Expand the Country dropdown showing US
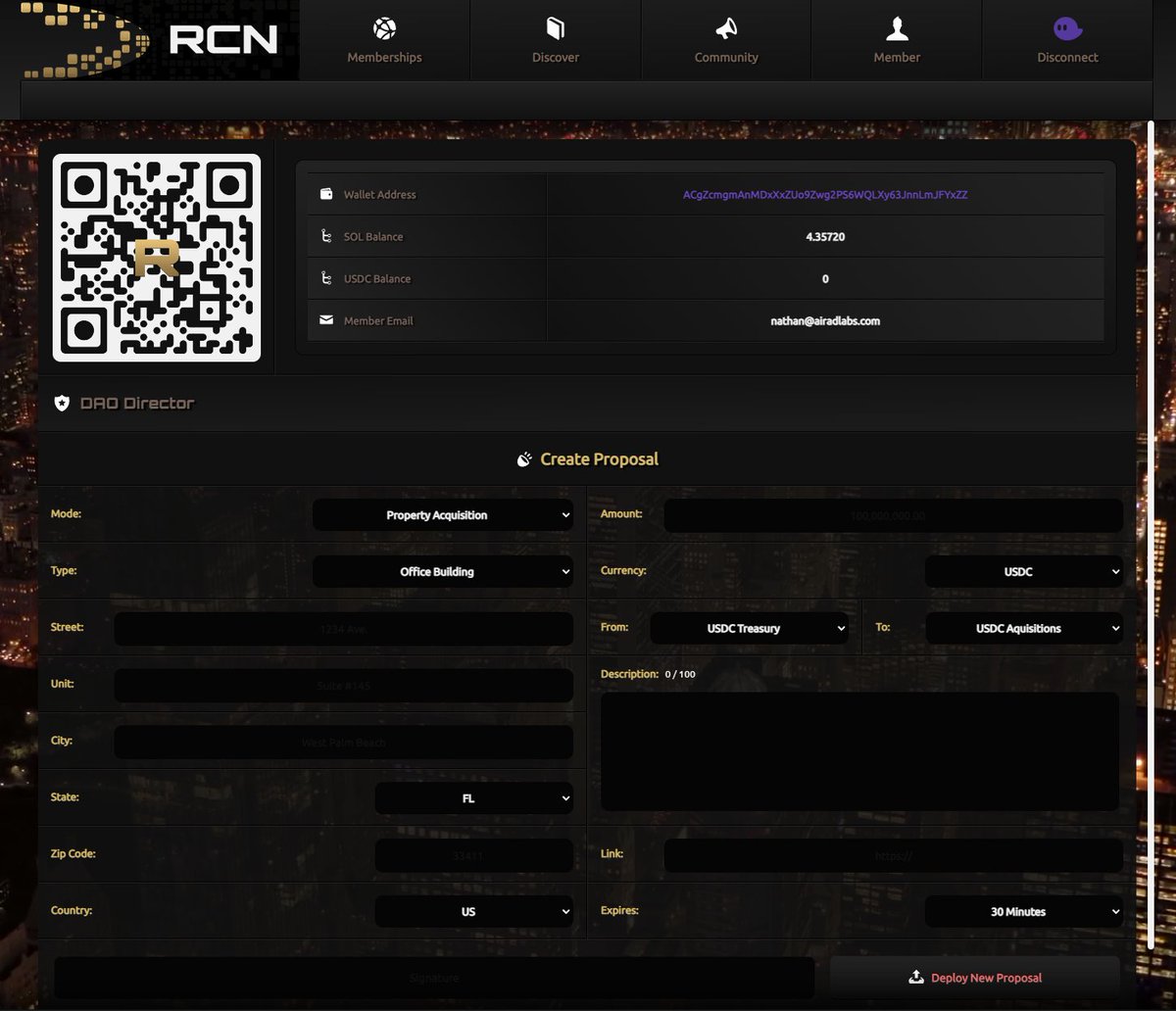Image resolution: width=1176 pixels, height=1011 pixels. 474,911
